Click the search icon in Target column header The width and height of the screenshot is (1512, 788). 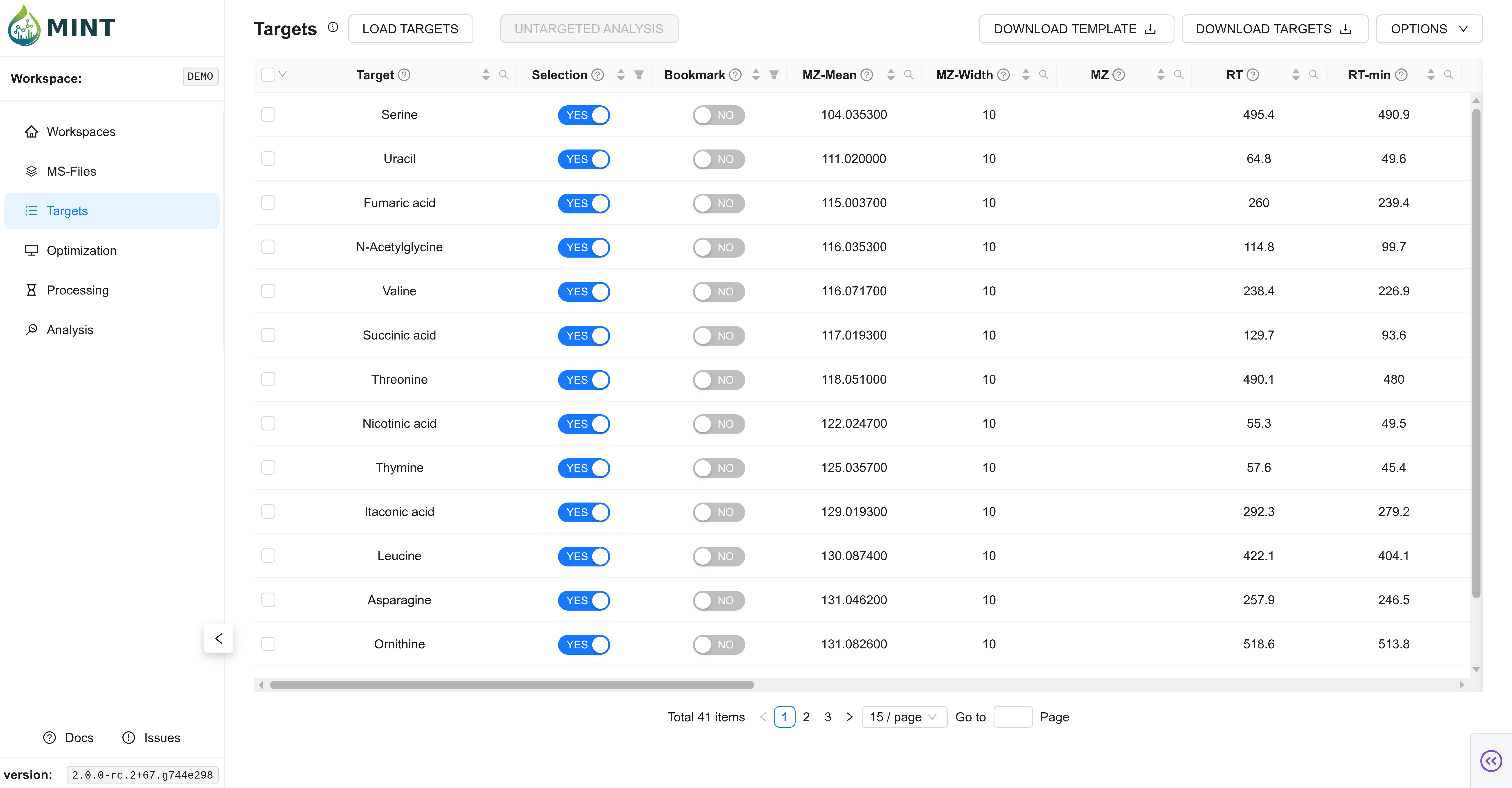click(x=504, y=75)
